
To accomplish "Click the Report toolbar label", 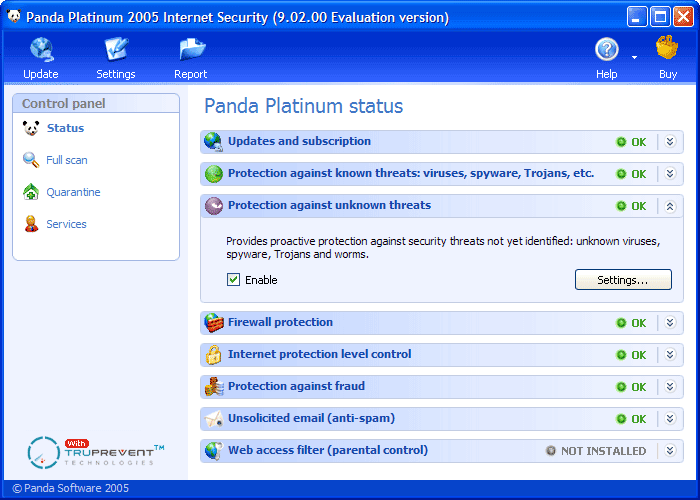I will (191, 74).
